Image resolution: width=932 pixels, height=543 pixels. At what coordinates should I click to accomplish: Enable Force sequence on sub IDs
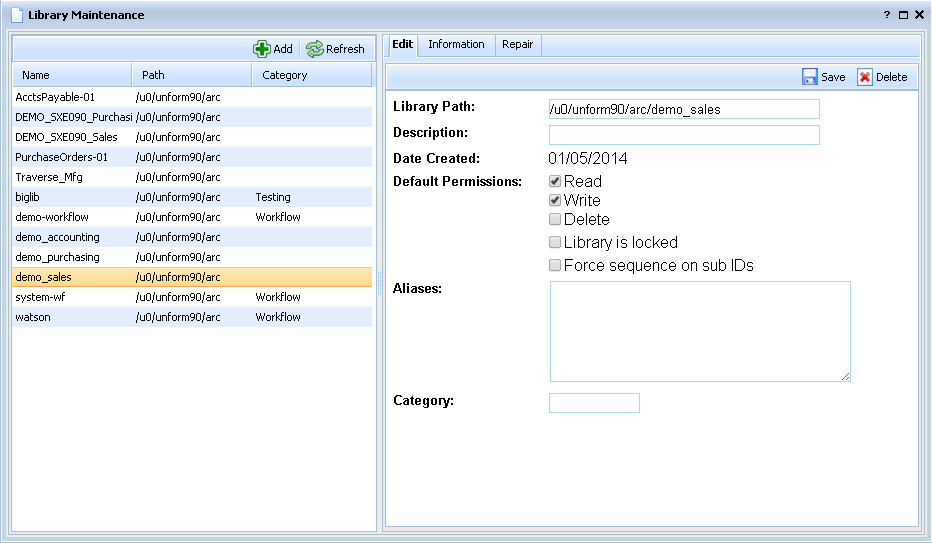pos(555,266)
